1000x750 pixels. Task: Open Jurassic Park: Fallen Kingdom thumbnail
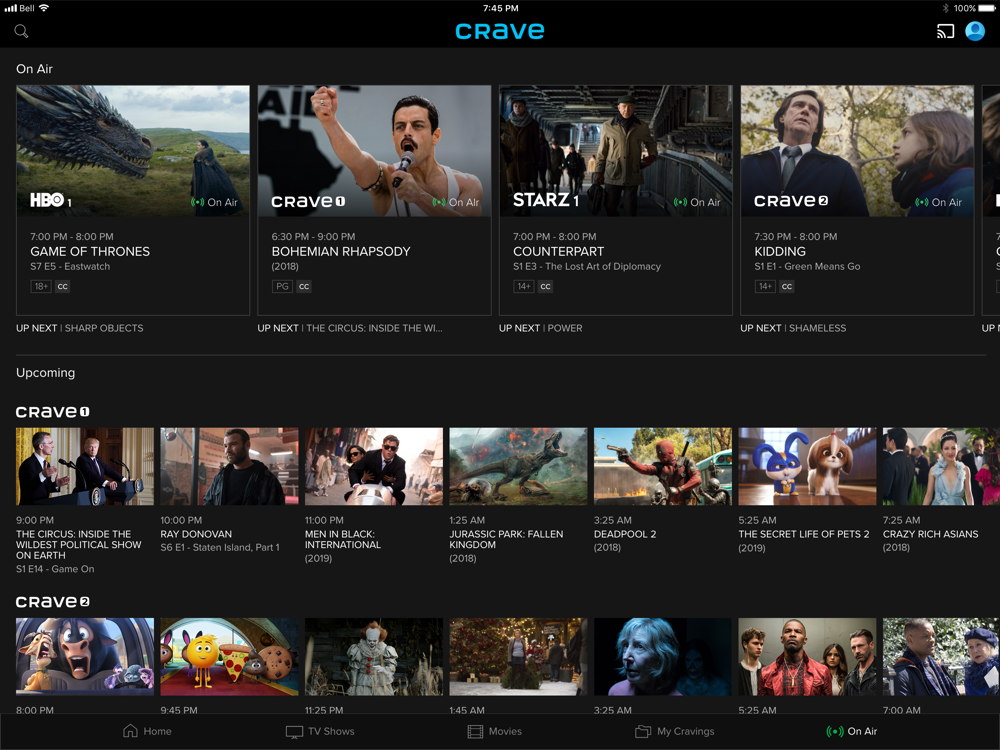518,466
